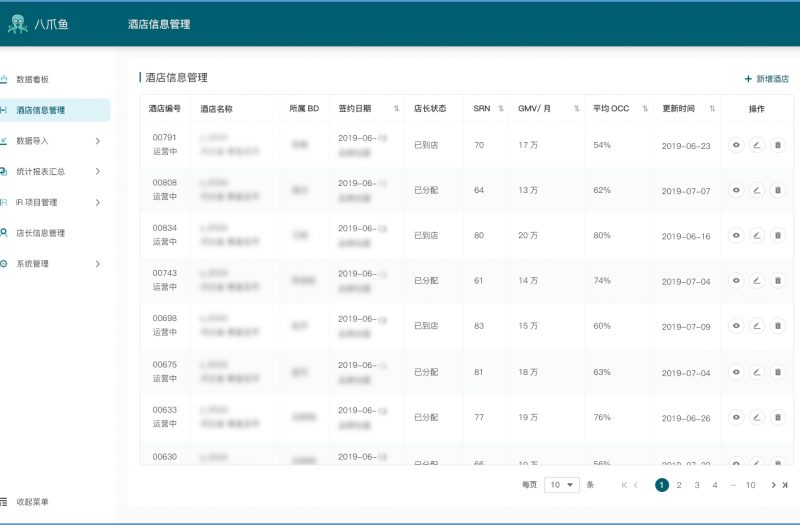The width and height of the screenshot is (800, 525).
Task: Click the 新增酒店 add button
Action: click(766, 79)
